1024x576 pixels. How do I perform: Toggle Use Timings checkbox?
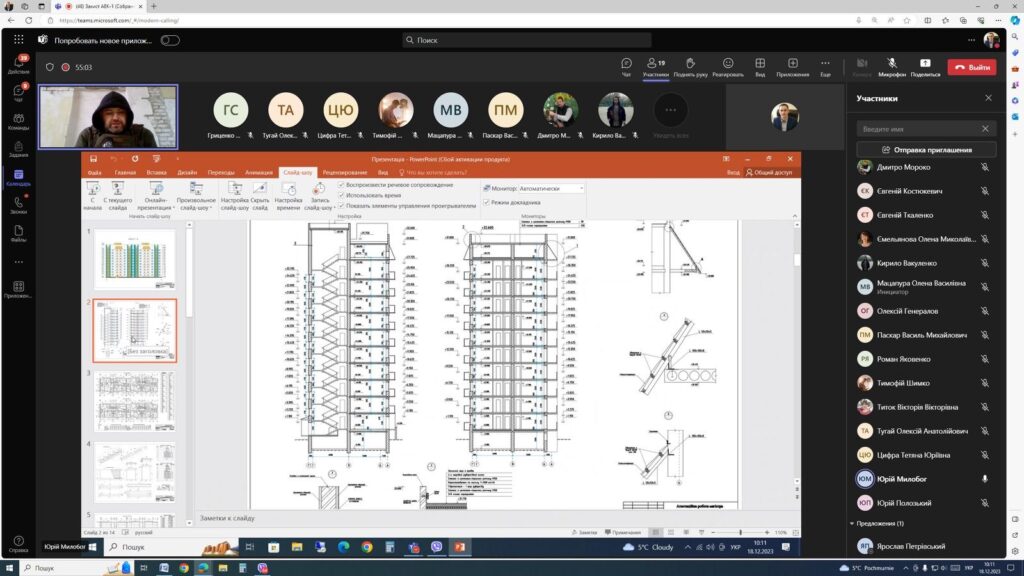(x=341, y=195)
